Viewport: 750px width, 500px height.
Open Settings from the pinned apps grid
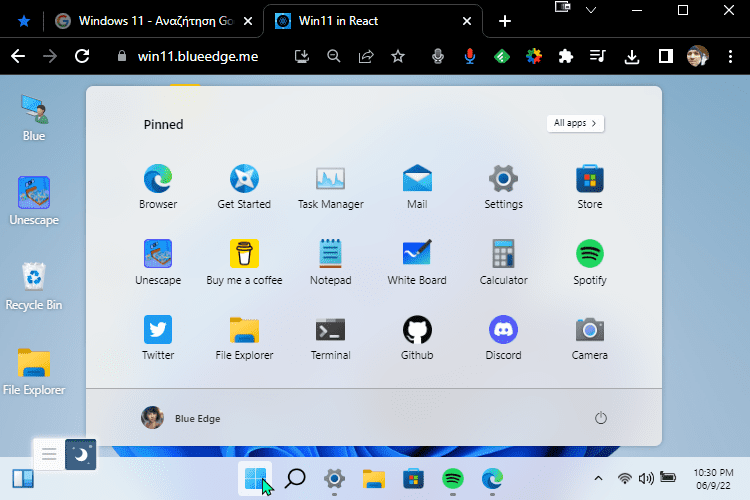click(503, 187)
